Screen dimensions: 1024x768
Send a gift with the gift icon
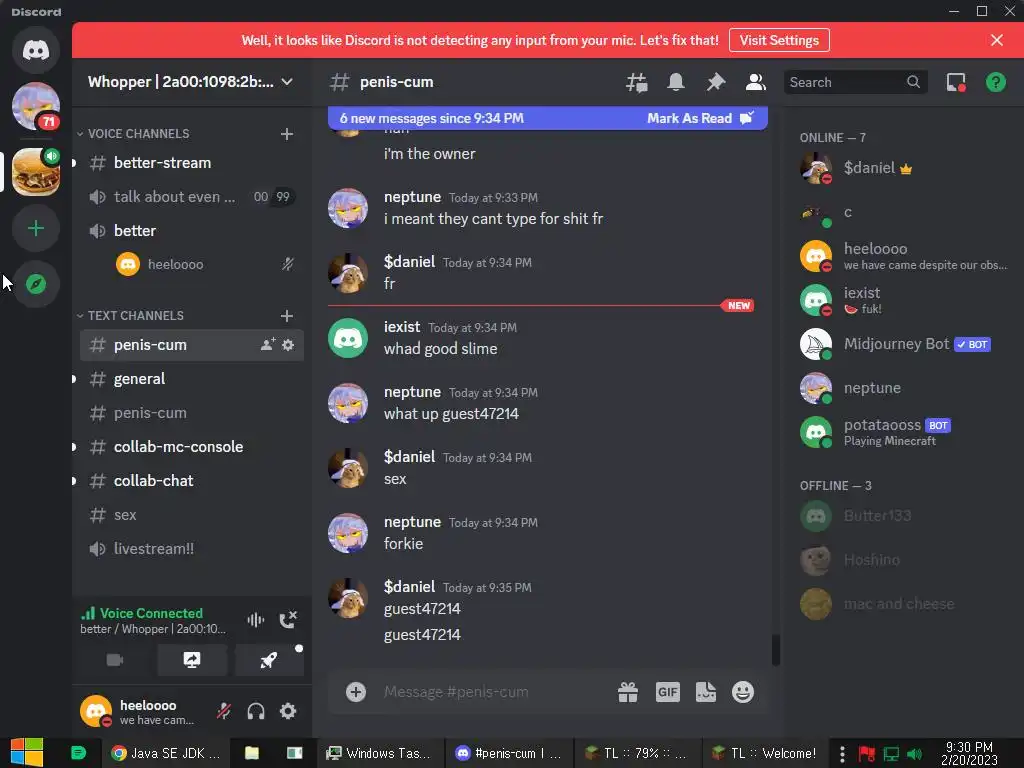pos(628,692)
